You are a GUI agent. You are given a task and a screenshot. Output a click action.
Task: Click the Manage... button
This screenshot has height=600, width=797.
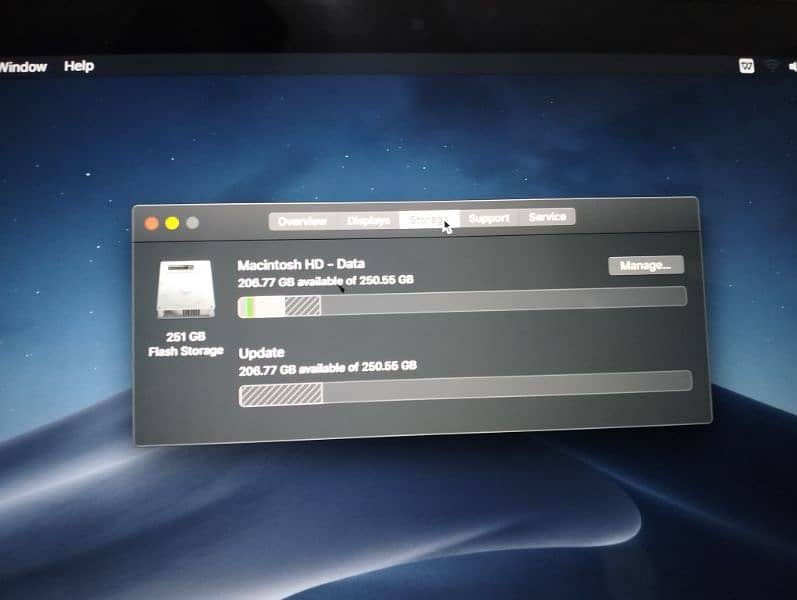pyautogui.click(x=646, y=265)
